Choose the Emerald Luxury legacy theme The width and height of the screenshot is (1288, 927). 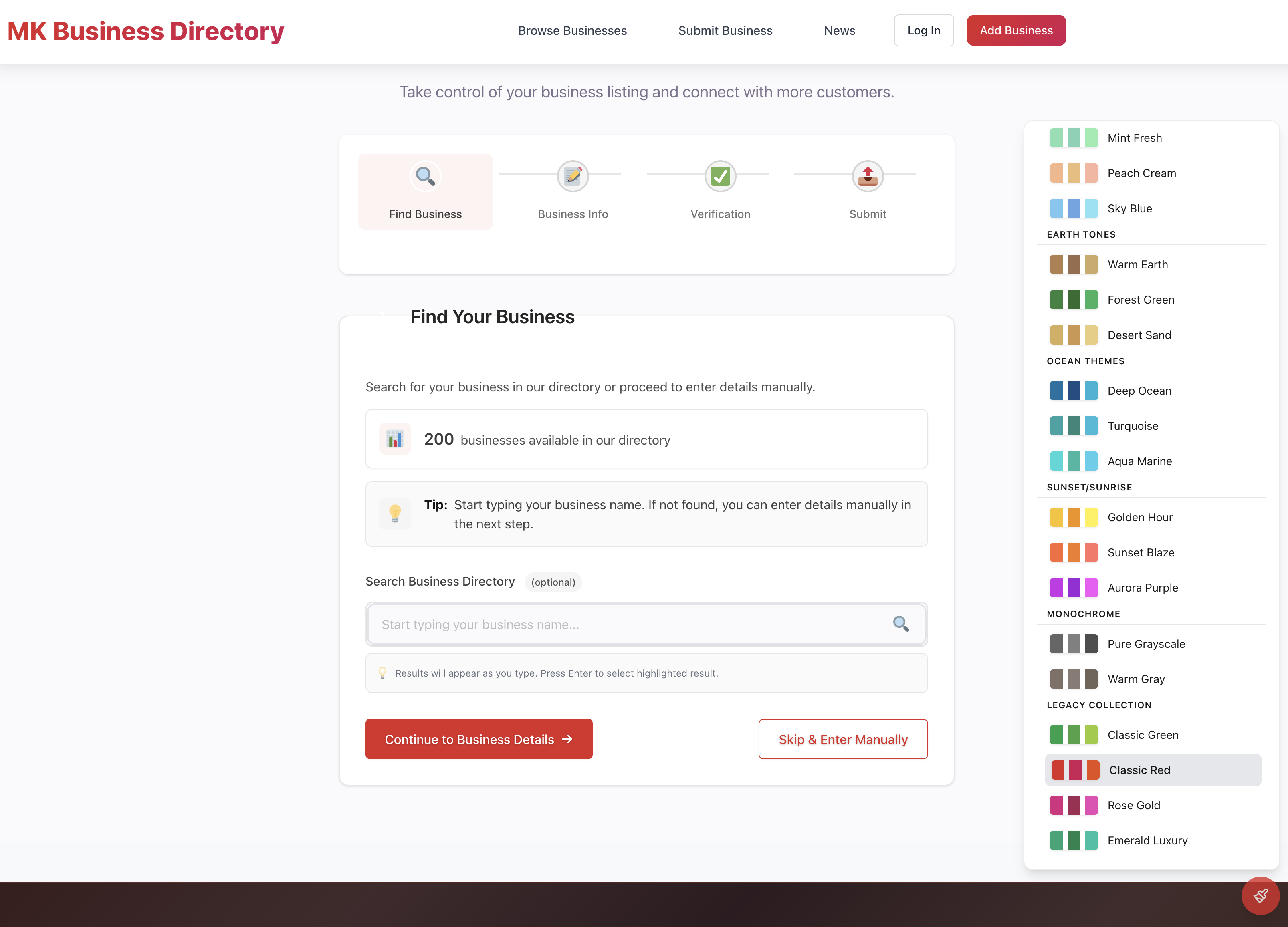click(1148, 841)
